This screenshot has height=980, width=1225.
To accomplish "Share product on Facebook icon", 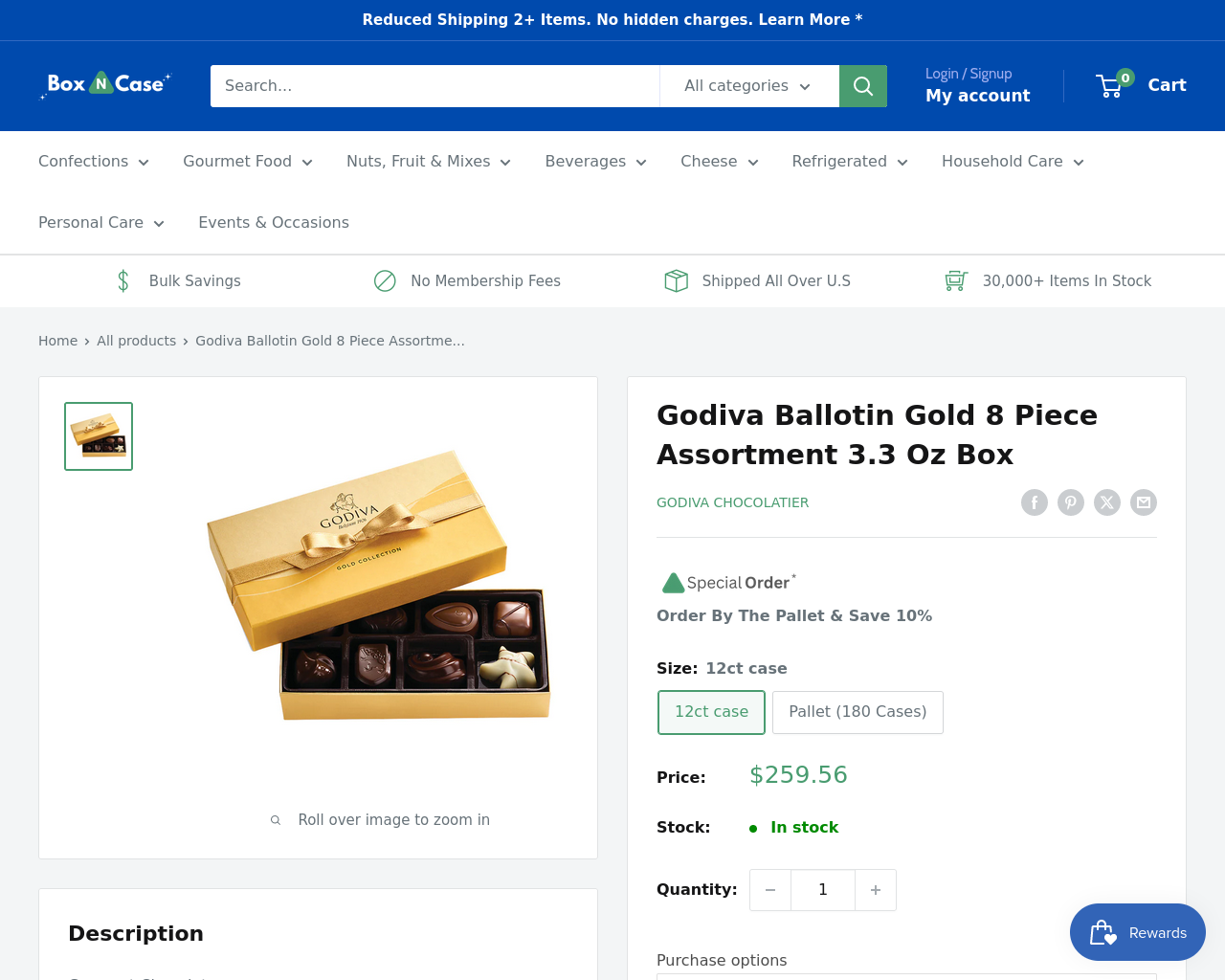I will (1035, 502).
